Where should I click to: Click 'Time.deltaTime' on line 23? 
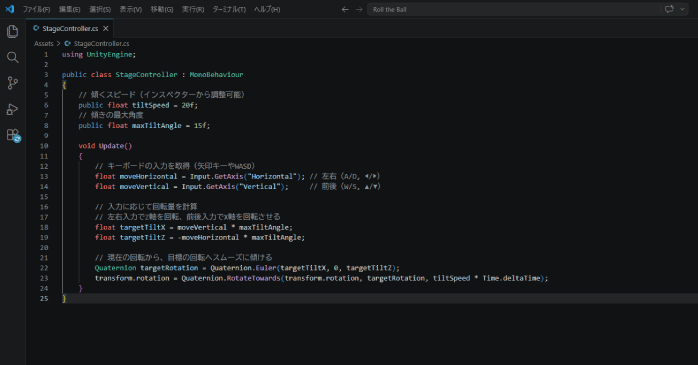click(511, 278)
